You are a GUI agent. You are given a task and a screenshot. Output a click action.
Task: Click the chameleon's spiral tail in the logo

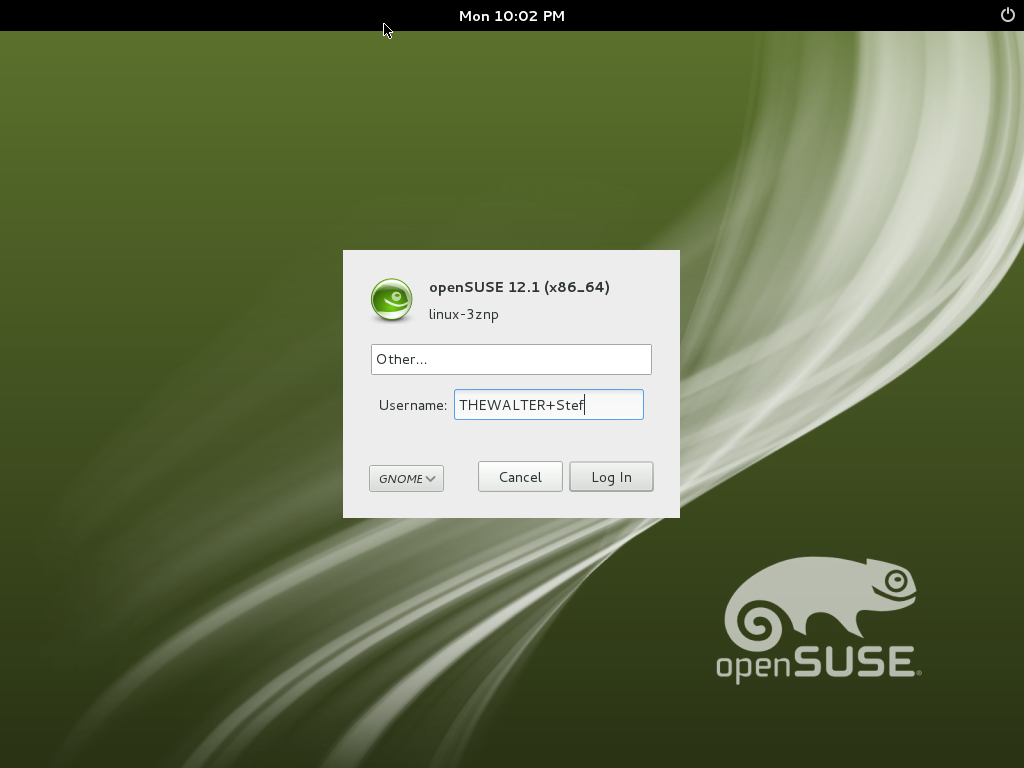point(758,622)
